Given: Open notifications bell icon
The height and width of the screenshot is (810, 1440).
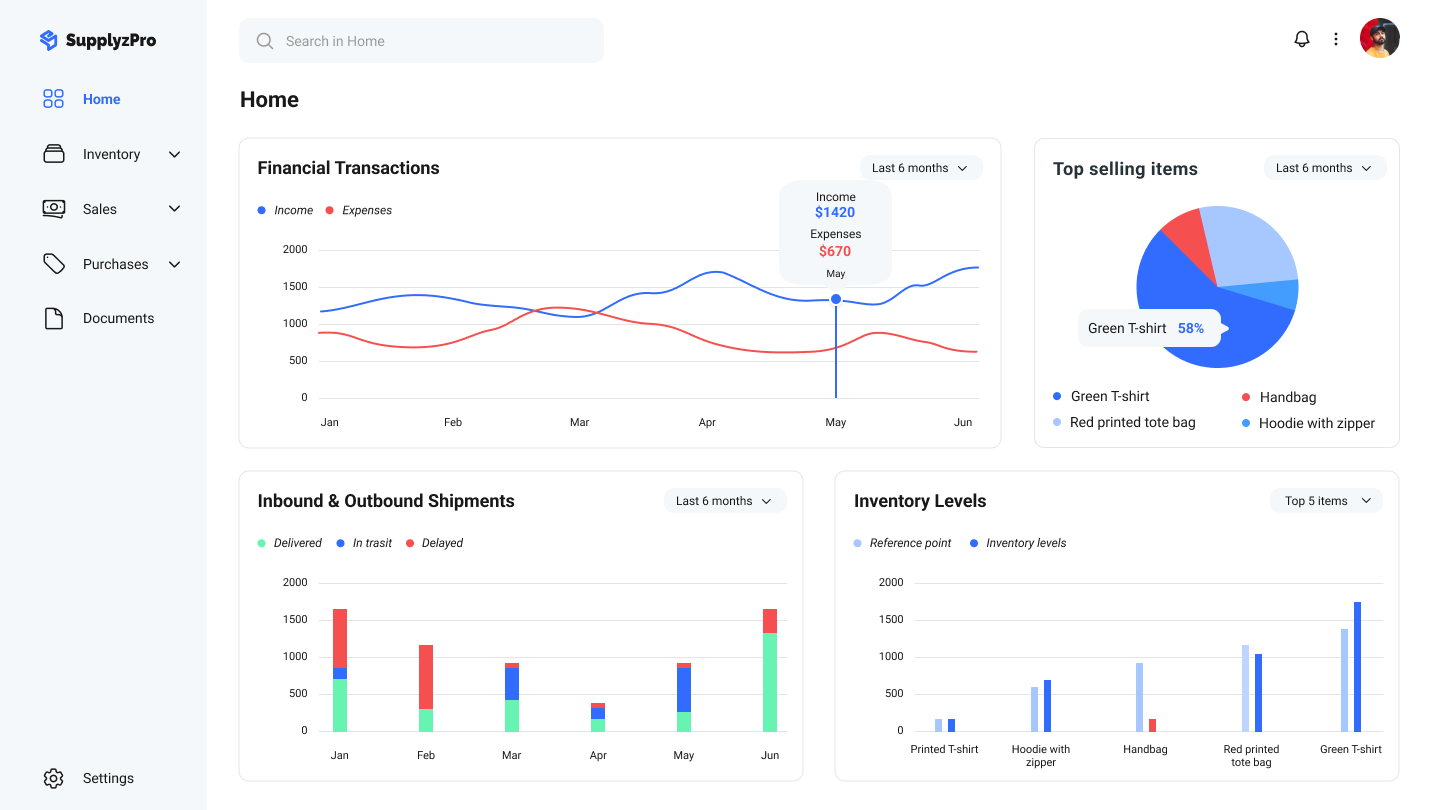Looking at the screenshot, I should (1302, 39).
